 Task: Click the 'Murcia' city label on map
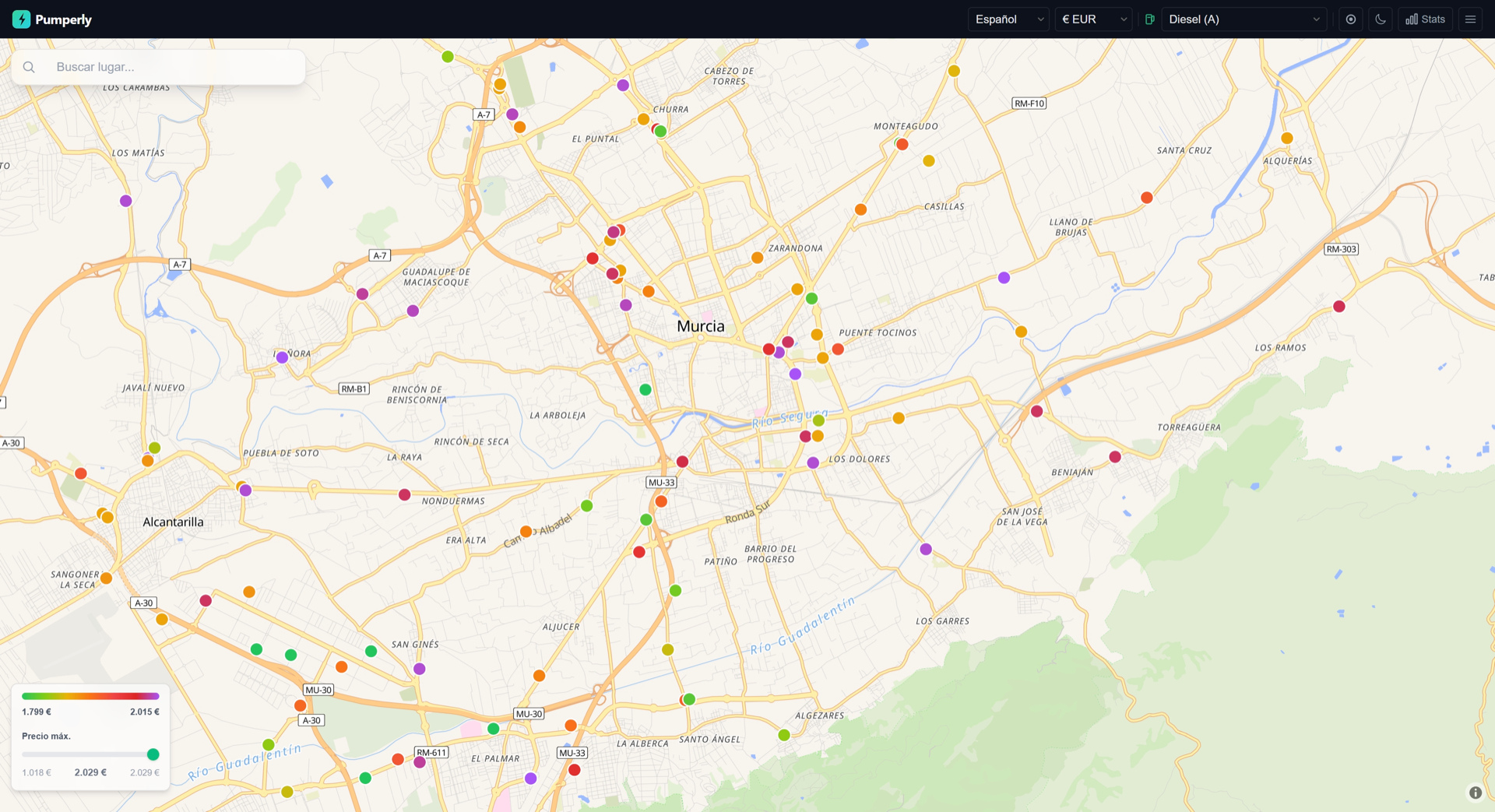coord(701,326)
